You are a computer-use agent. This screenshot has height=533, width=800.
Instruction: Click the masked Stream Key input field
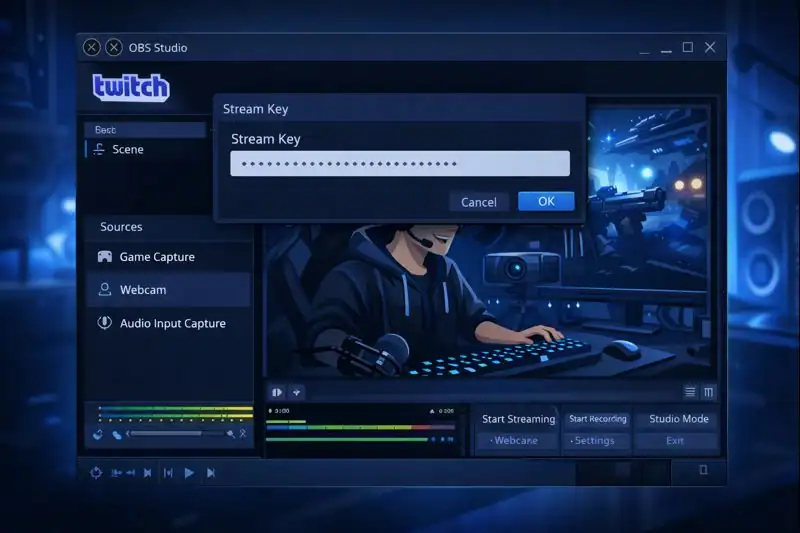point(400,163)
